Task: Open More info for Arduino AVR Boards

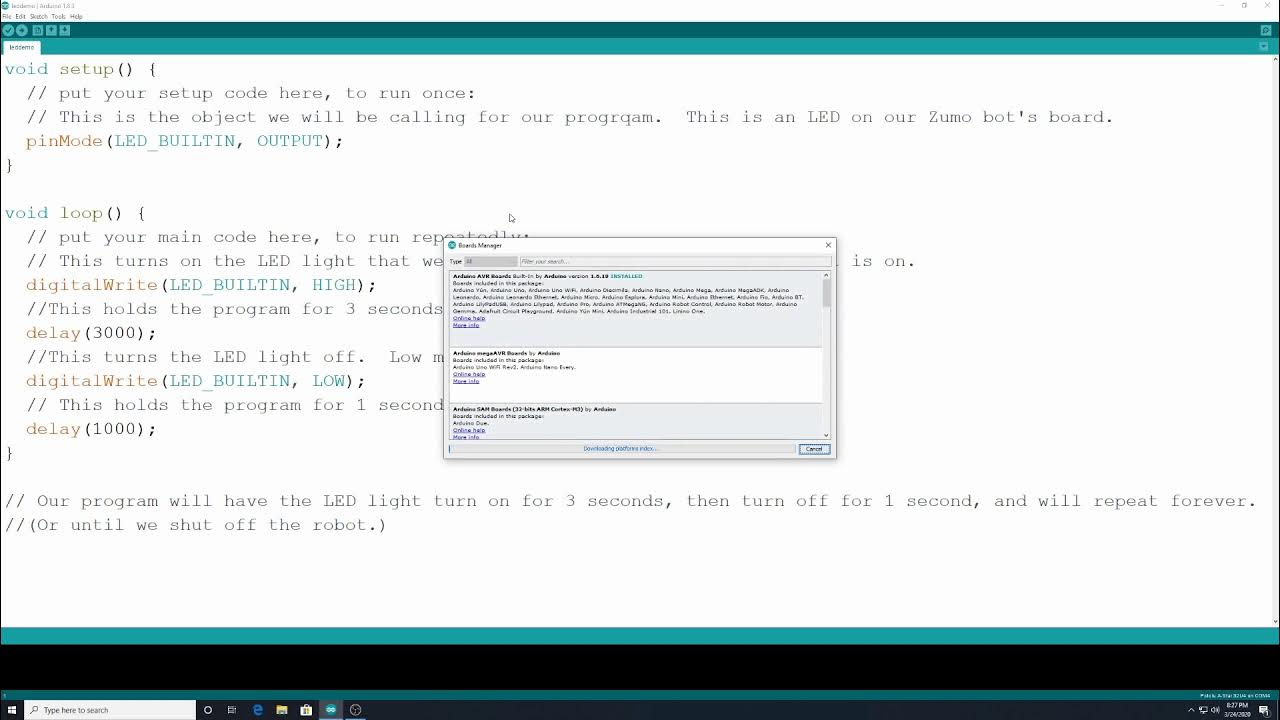Action: point(466,325)
